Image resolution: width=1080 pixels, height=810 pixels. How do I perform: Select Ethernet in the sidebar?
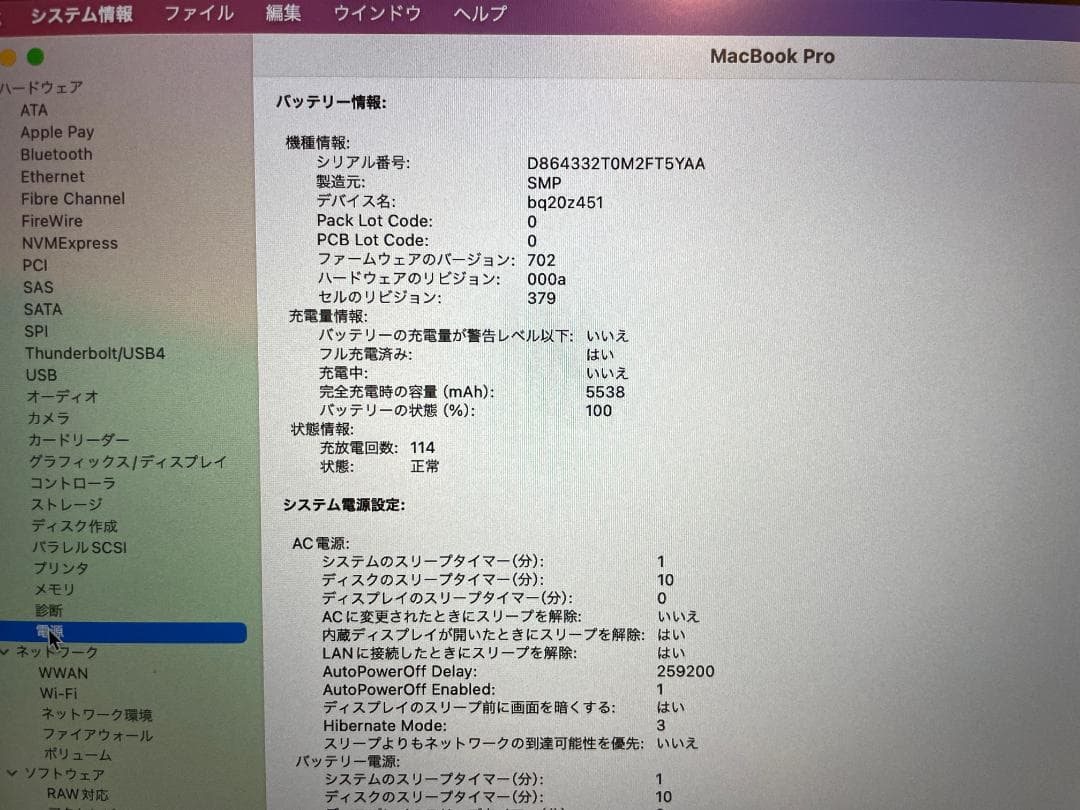click(52, 176)
